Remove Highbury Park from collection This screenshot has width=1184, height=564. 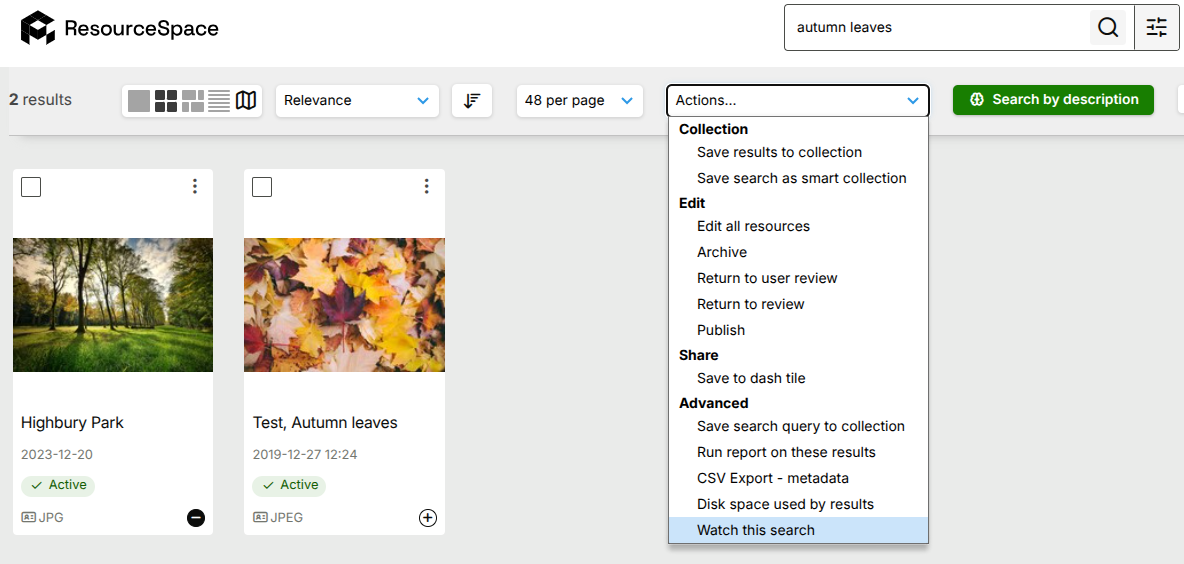196,518
